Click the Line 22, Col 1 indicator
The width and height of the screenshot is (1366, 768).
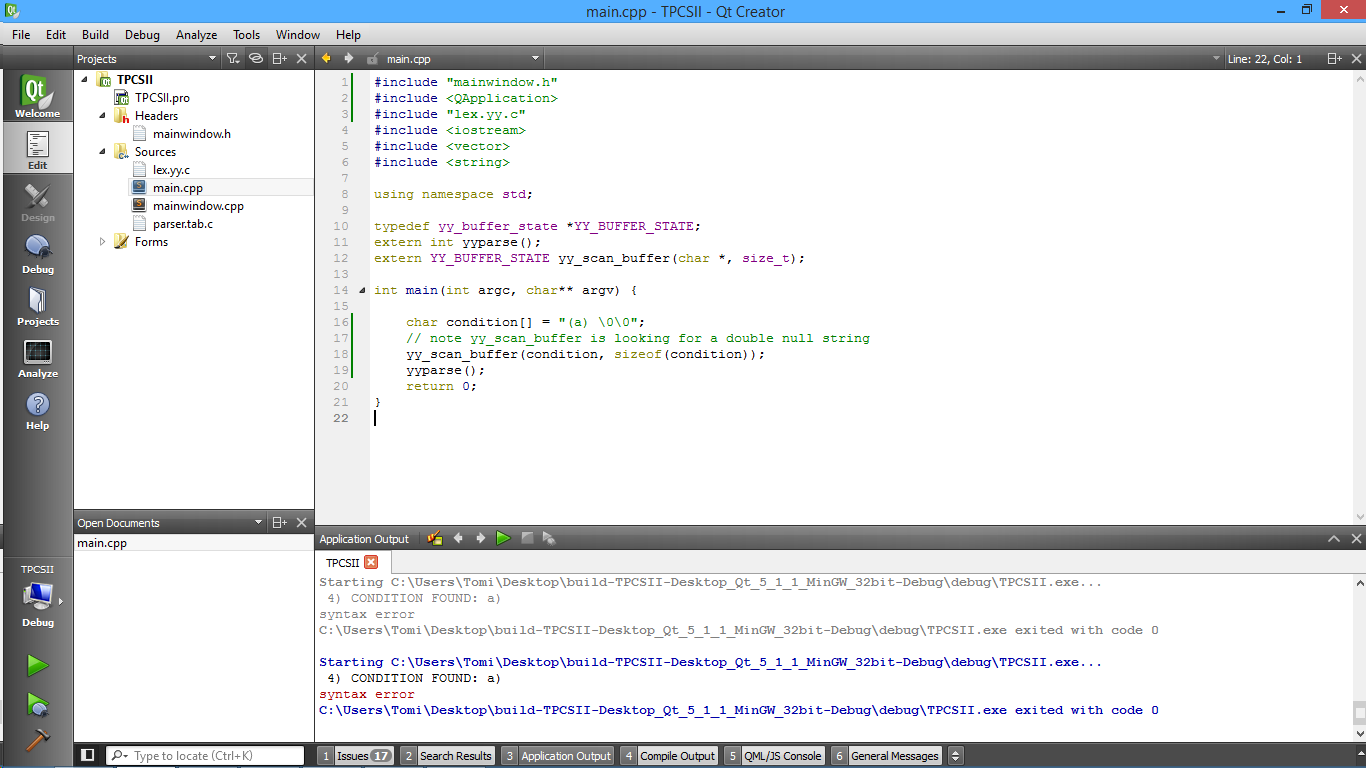pyautogui.click(x=1264, y=59)
